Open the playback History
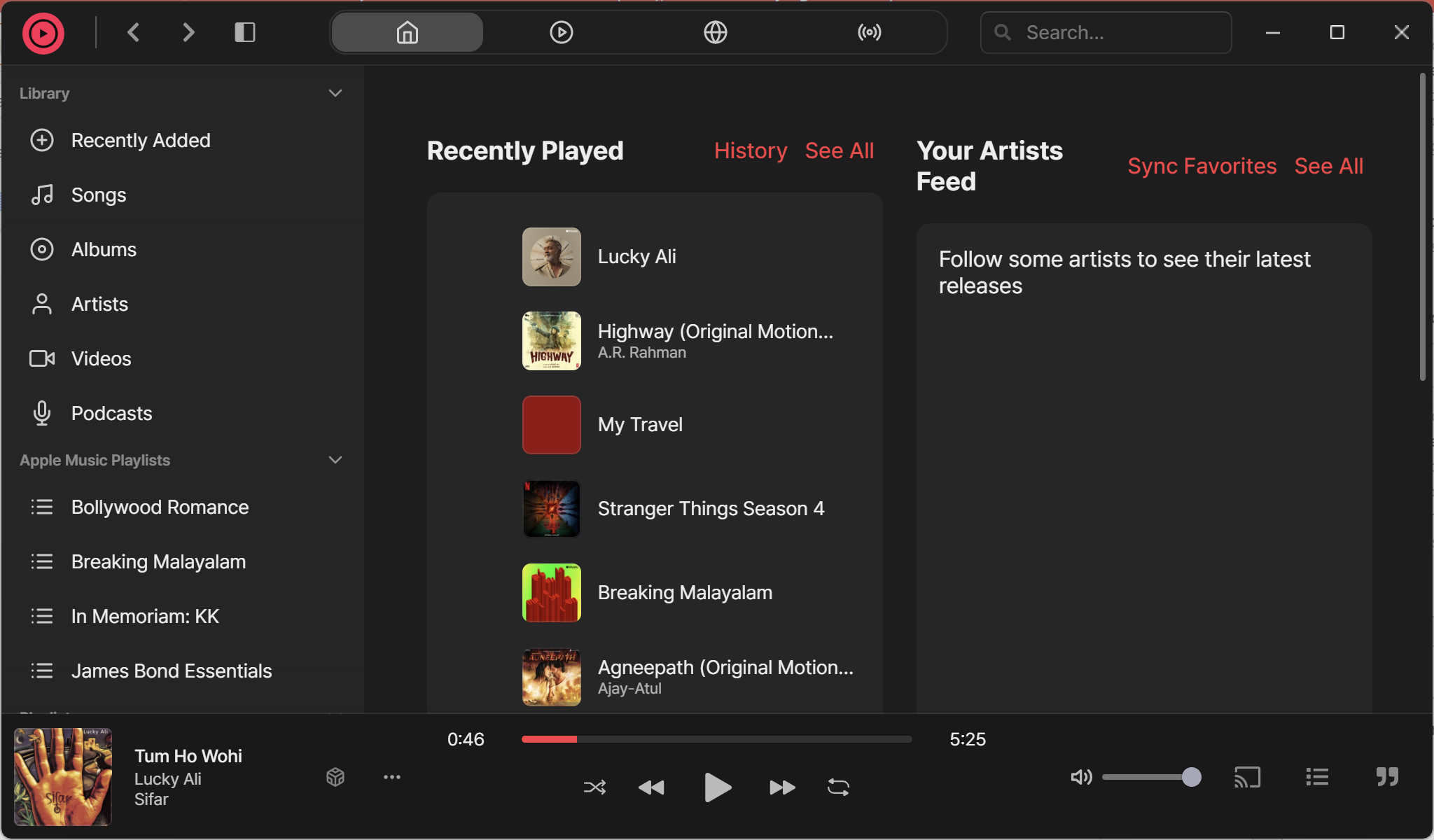The width and height of the screenshot is (1434, 840). (750, 150)
